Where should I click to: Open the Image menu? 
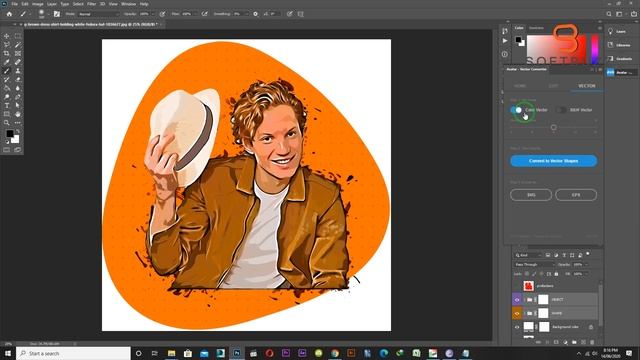(38, 4)
